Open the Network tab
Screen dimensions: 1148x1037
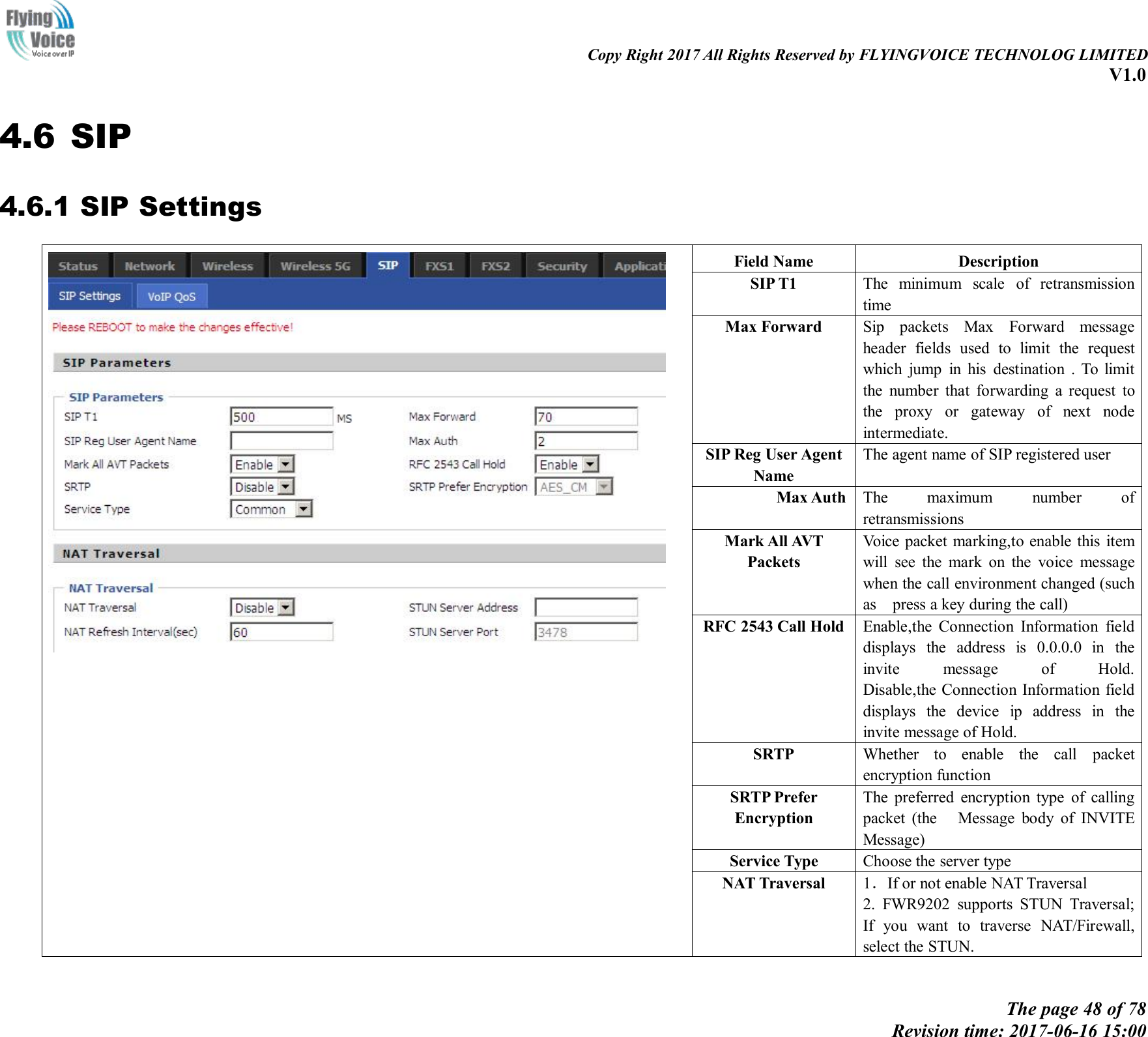tap(149, 265)
